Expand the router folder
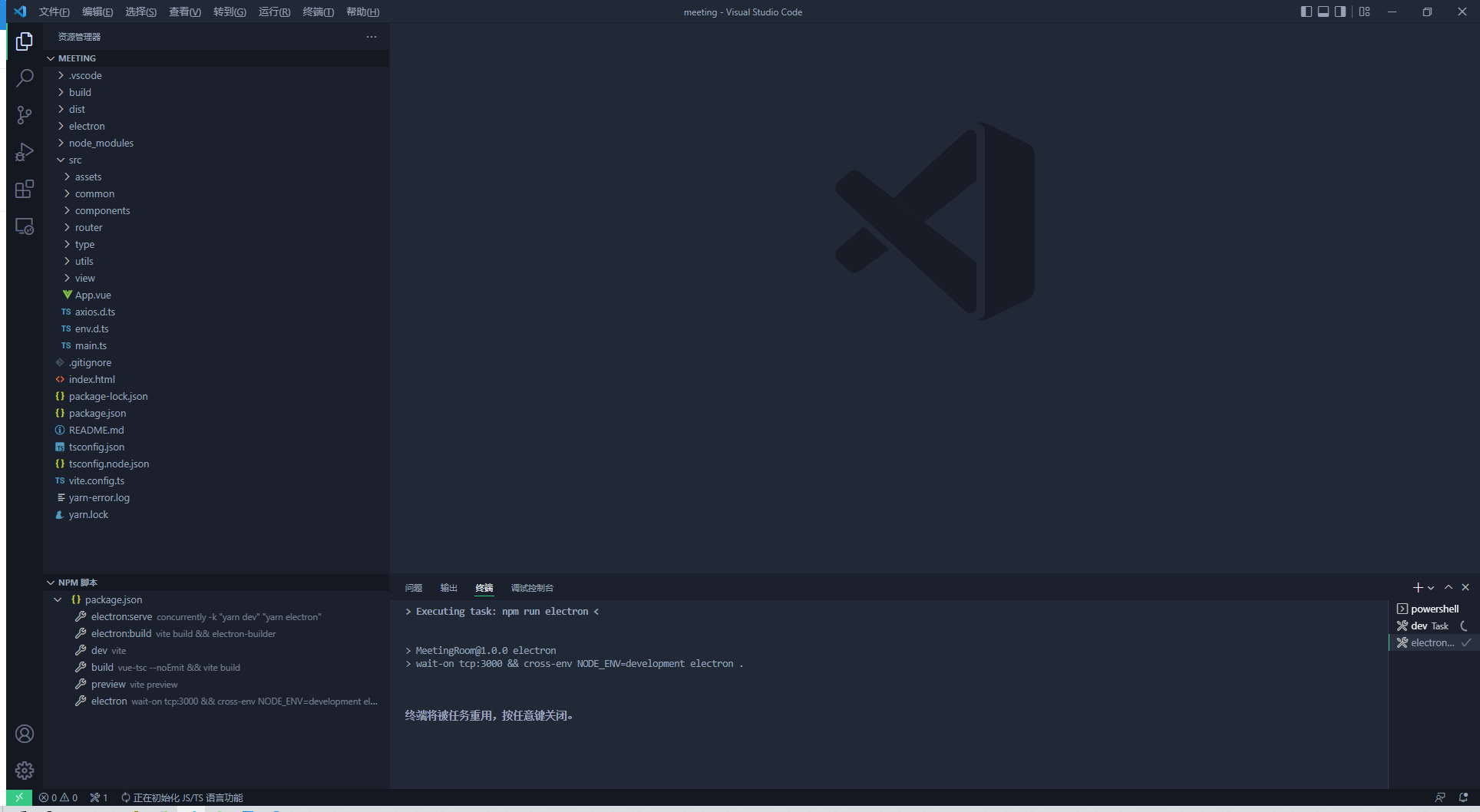 point(216,227)
